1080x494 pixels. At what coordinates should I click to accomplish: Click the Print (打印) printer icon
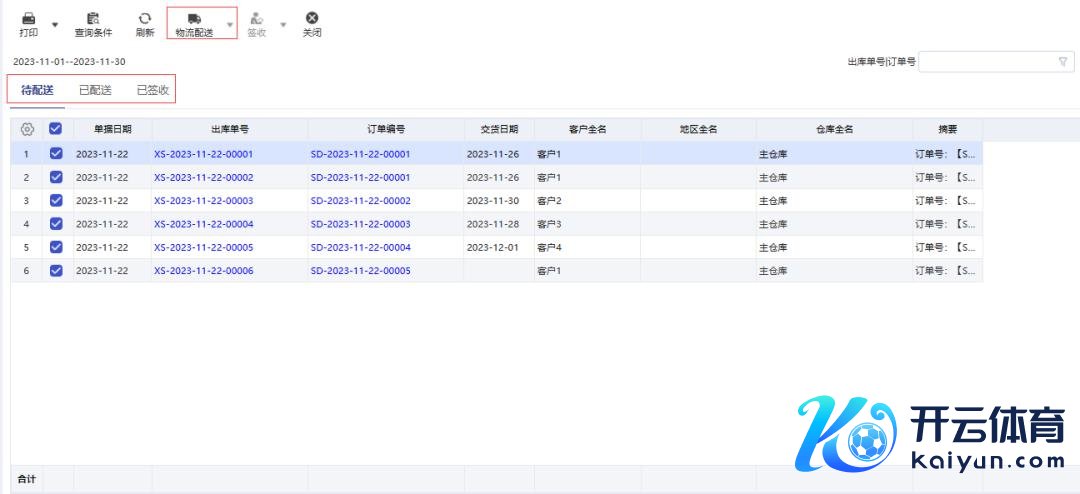28,18
